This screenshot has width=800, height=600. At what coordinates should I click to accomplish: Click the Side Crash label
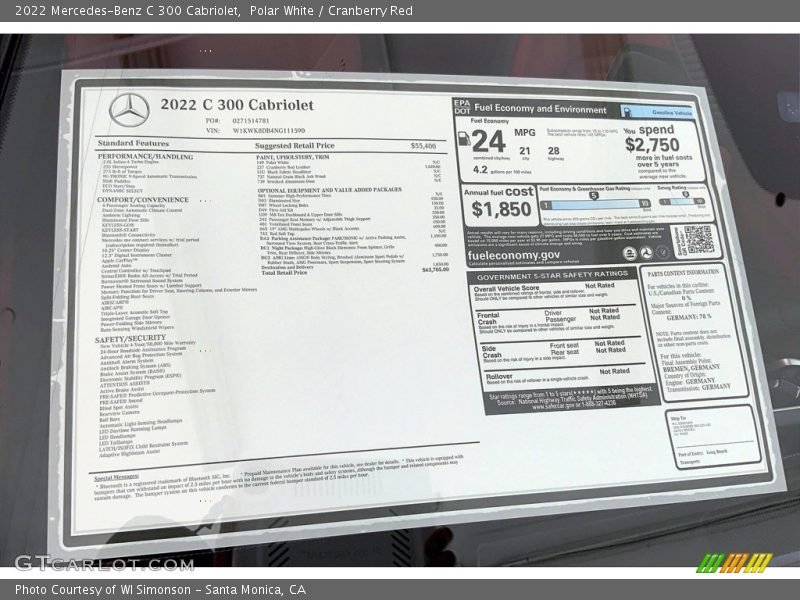[x=491, y=352]
